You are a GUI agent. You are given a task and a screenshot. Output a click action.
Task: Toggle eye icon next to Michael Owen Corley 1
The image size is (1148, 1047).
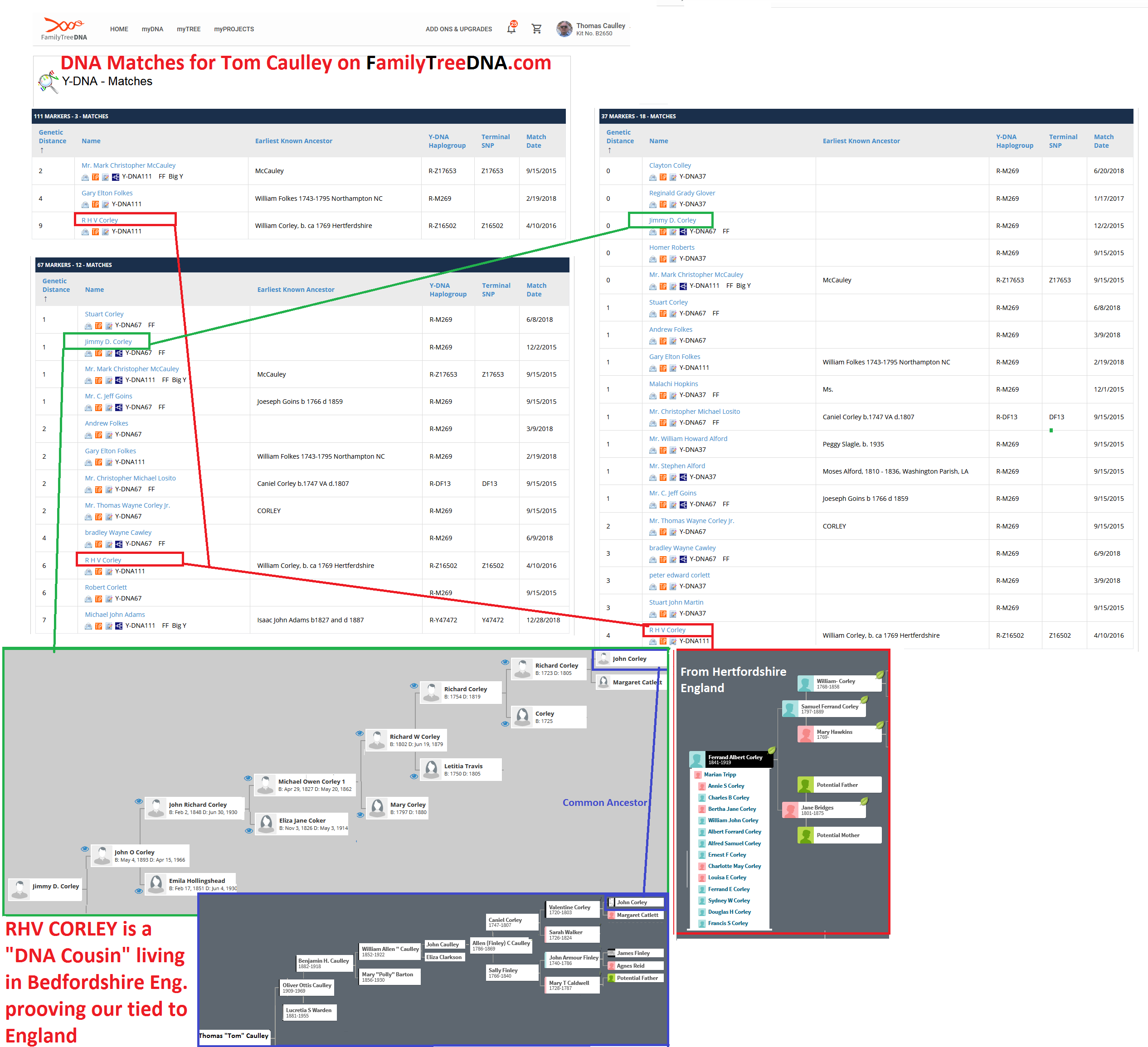(x=248, y=778)
